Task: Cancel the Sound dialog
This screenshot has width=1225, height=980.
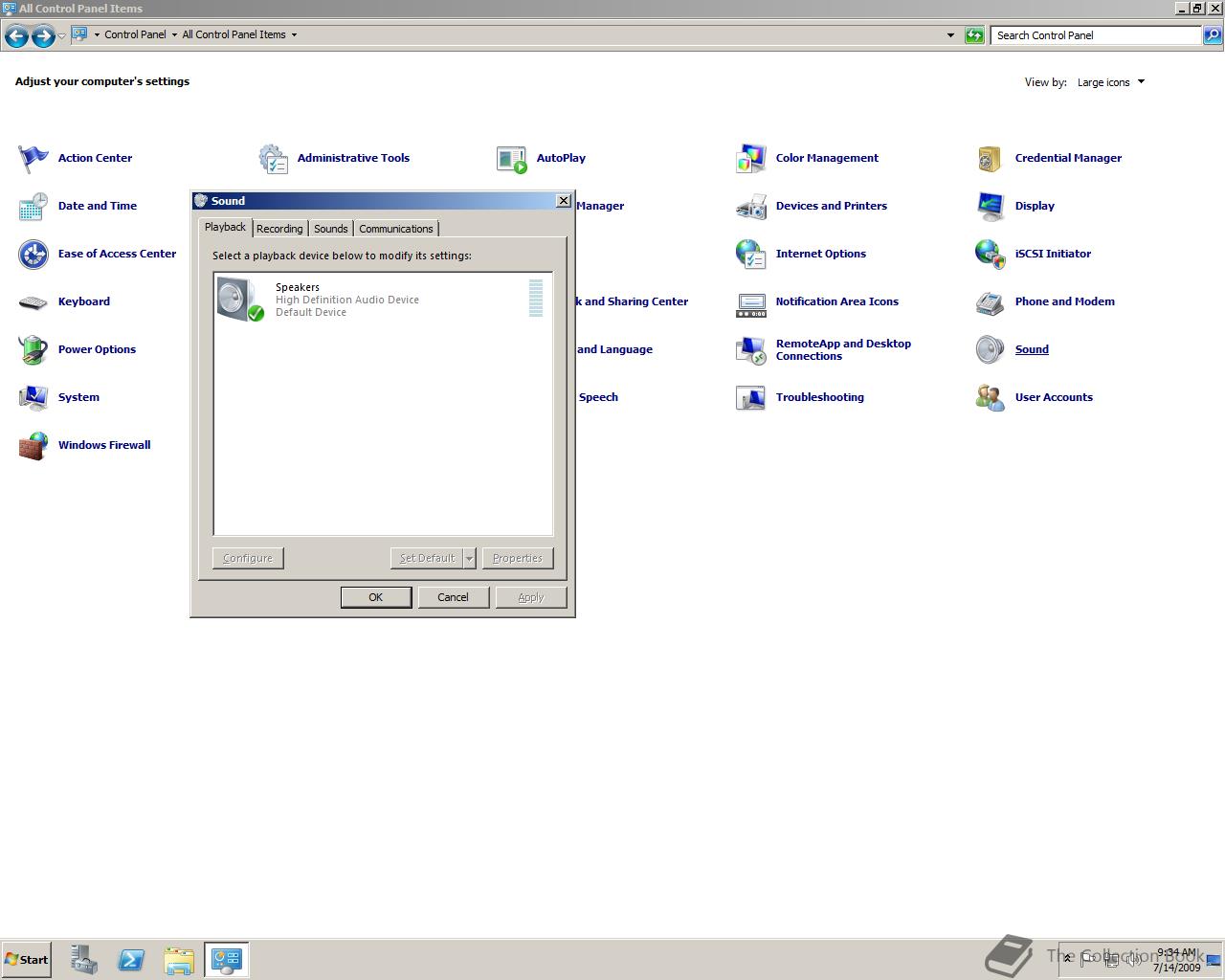Action: 453,597
